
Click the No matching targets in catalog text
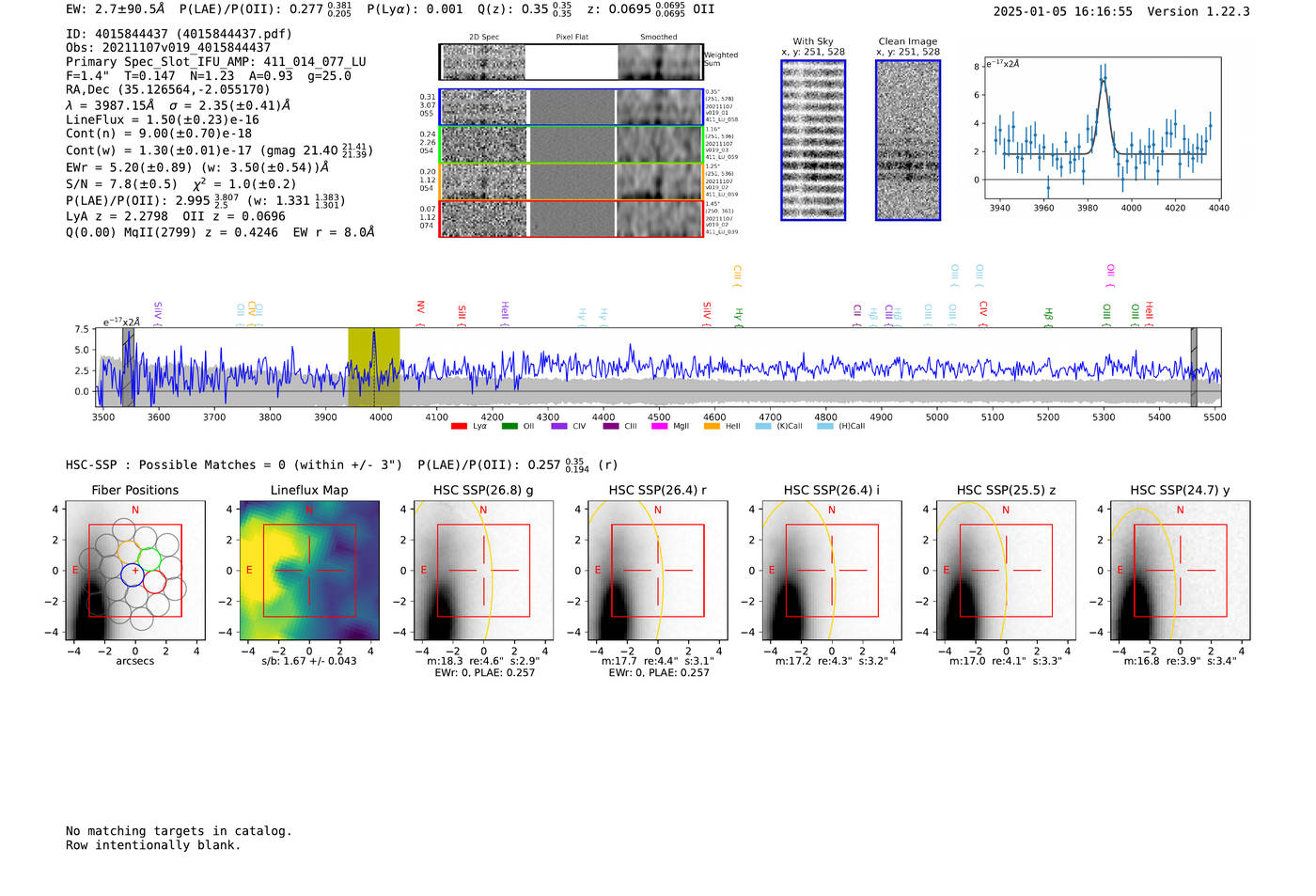point(179,831)
